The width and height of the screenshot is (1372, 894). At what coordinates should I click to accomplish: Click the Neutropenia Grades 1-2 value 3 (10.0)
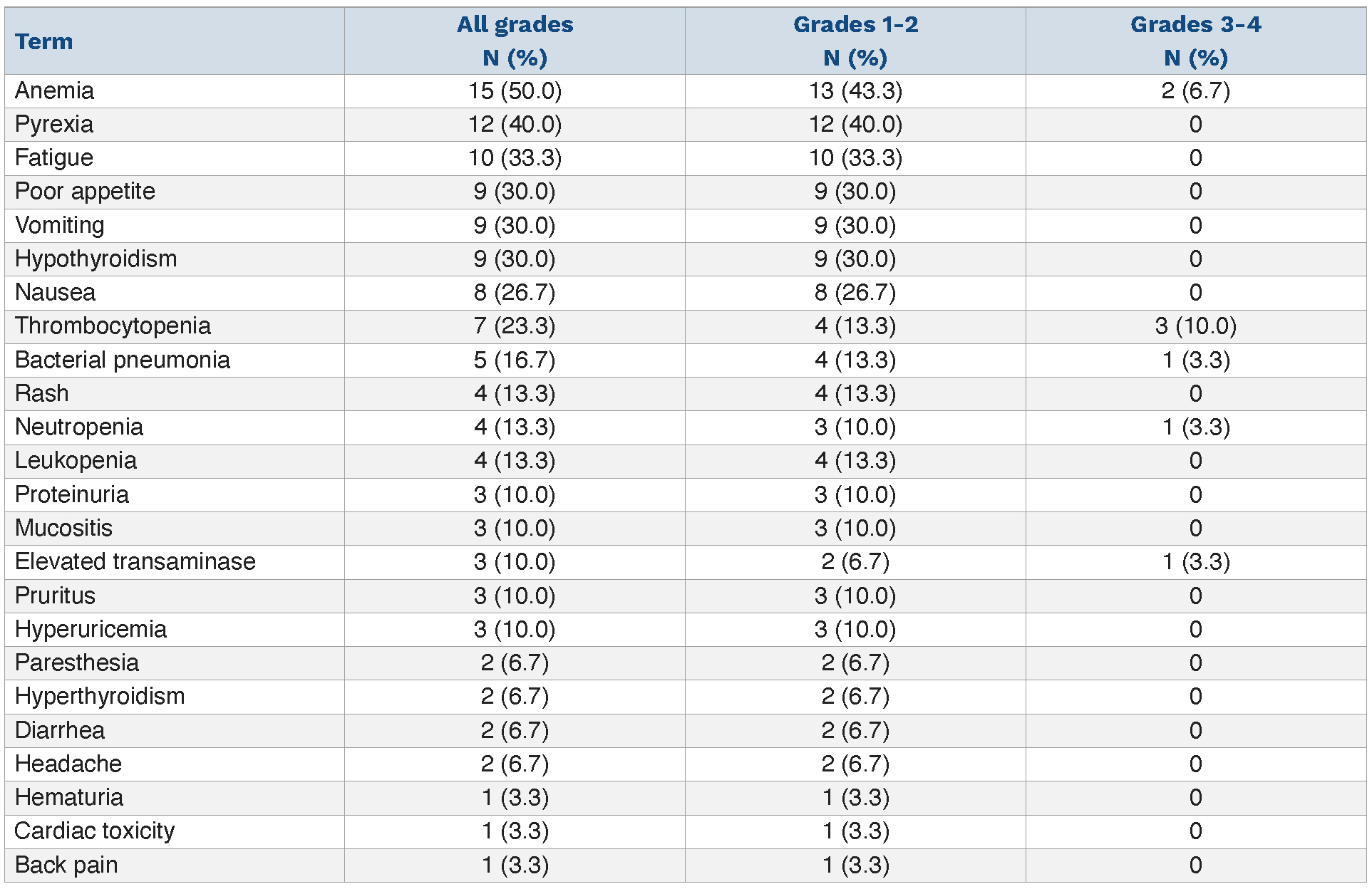(855, 427)
